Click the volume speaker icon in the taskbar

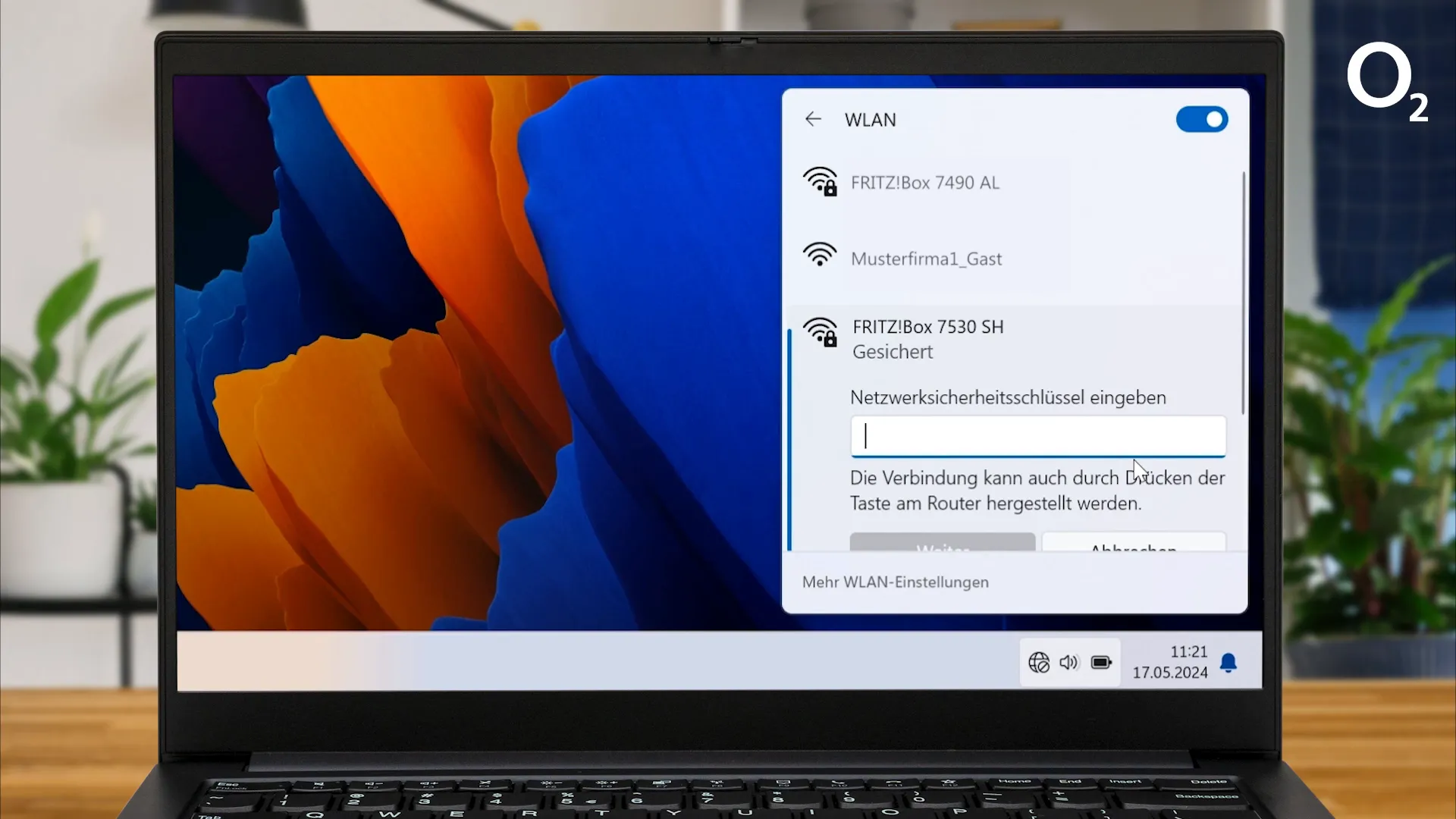point(1068,662)
